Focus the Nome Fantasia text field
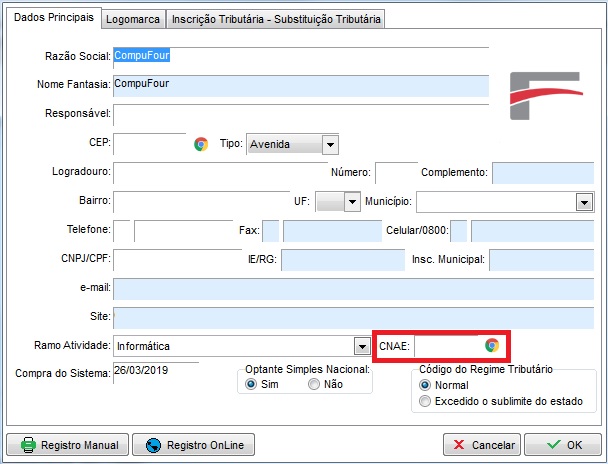The width and height of the screenshot is (608, 464). [x=300, y=86]
